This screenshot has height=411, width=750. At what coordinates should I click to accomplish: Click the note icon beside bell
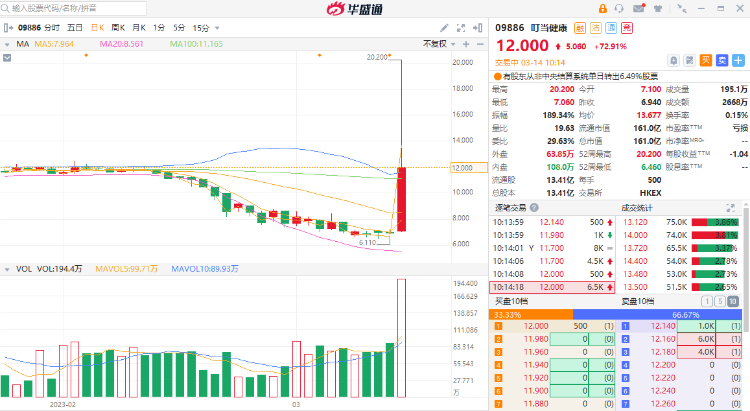pos(689,60)
